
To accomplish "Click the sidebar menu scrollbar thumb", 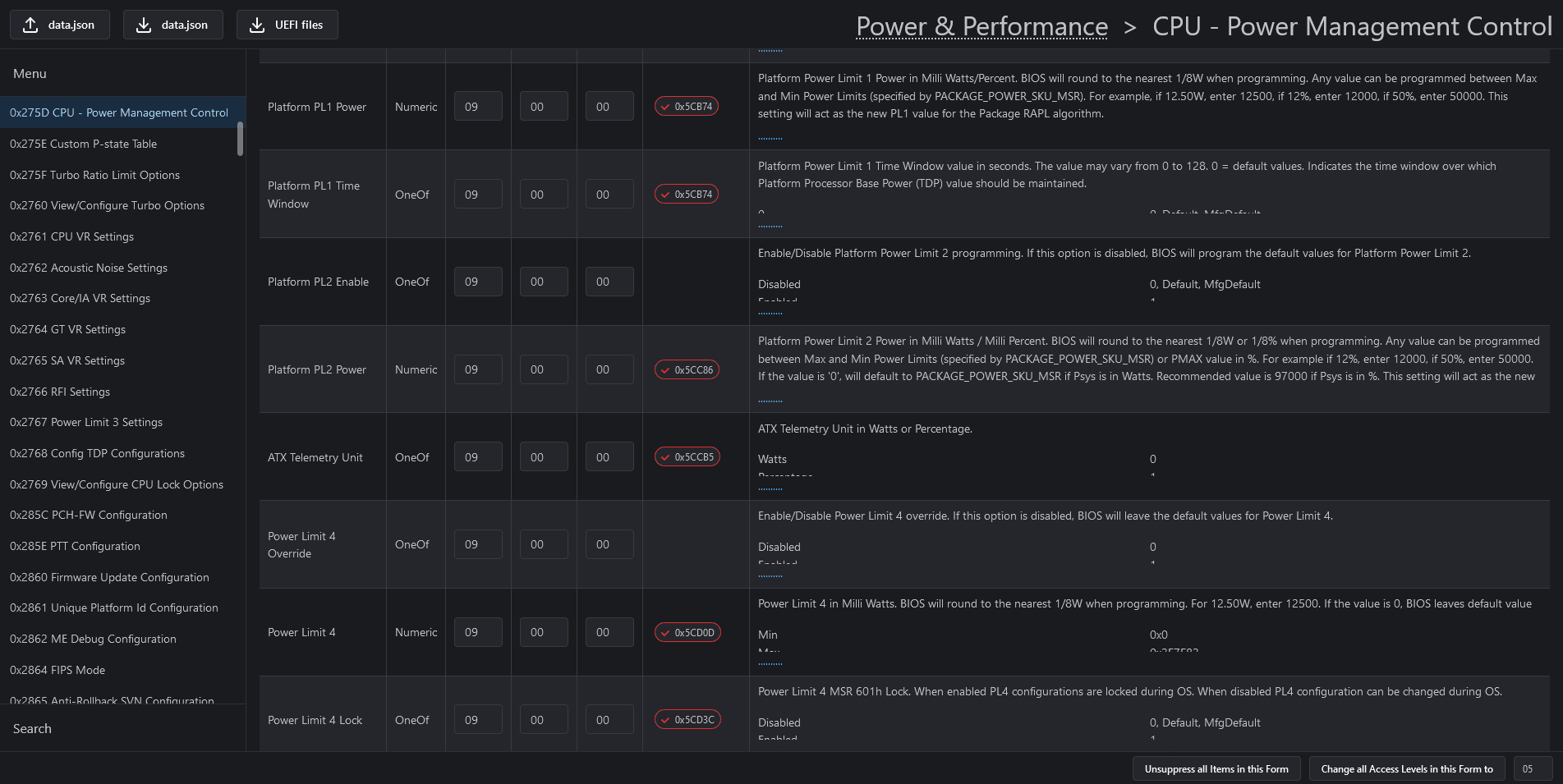I will tap(240, 138).
